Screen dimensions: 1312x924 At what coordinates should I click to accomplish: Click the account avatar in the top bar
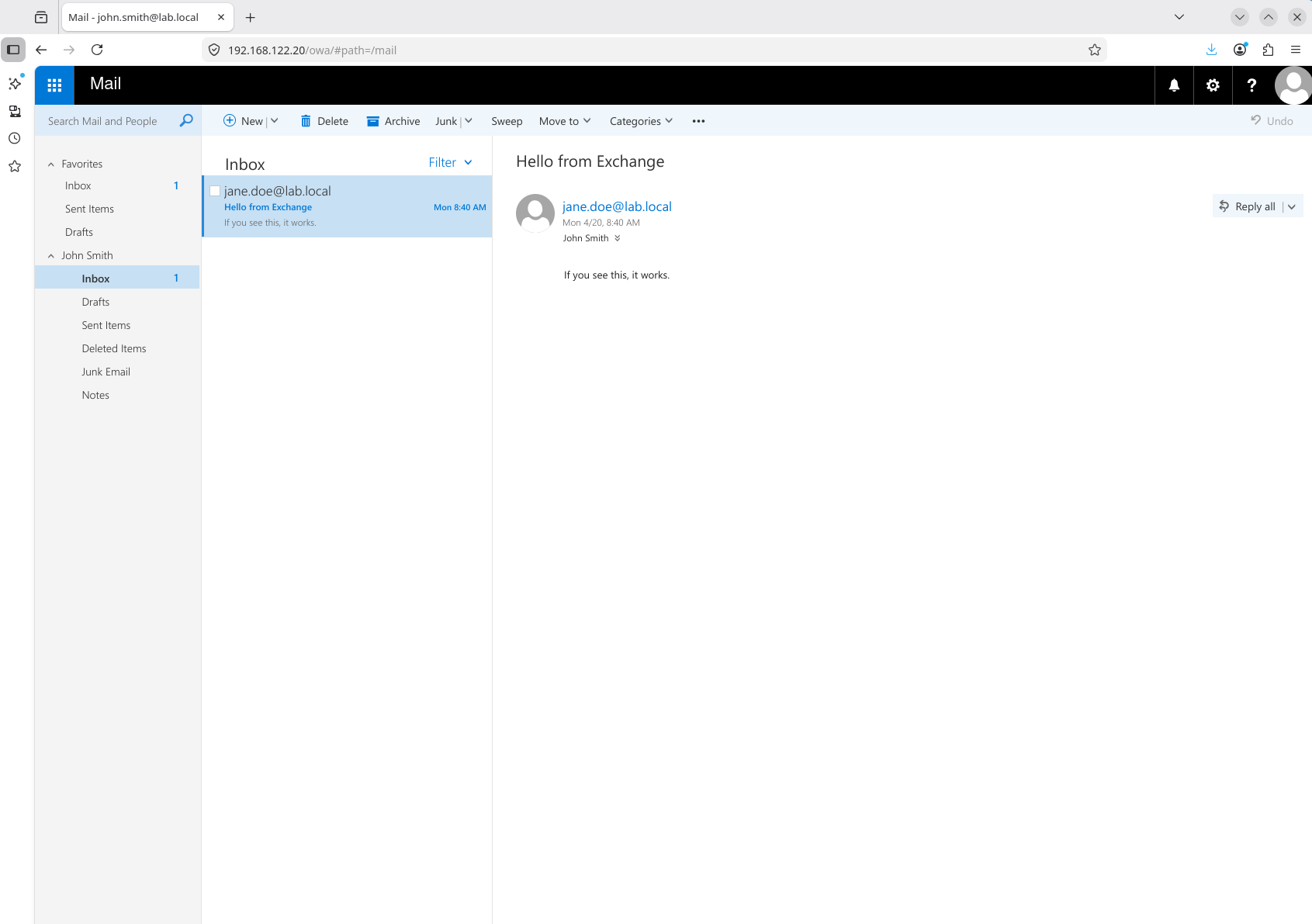[1292, 85]
